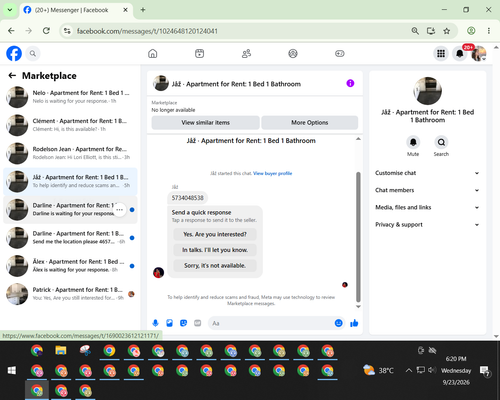
Task: Go to the Home feed icon
Action: pyautogui.click(x=153, y=53)
